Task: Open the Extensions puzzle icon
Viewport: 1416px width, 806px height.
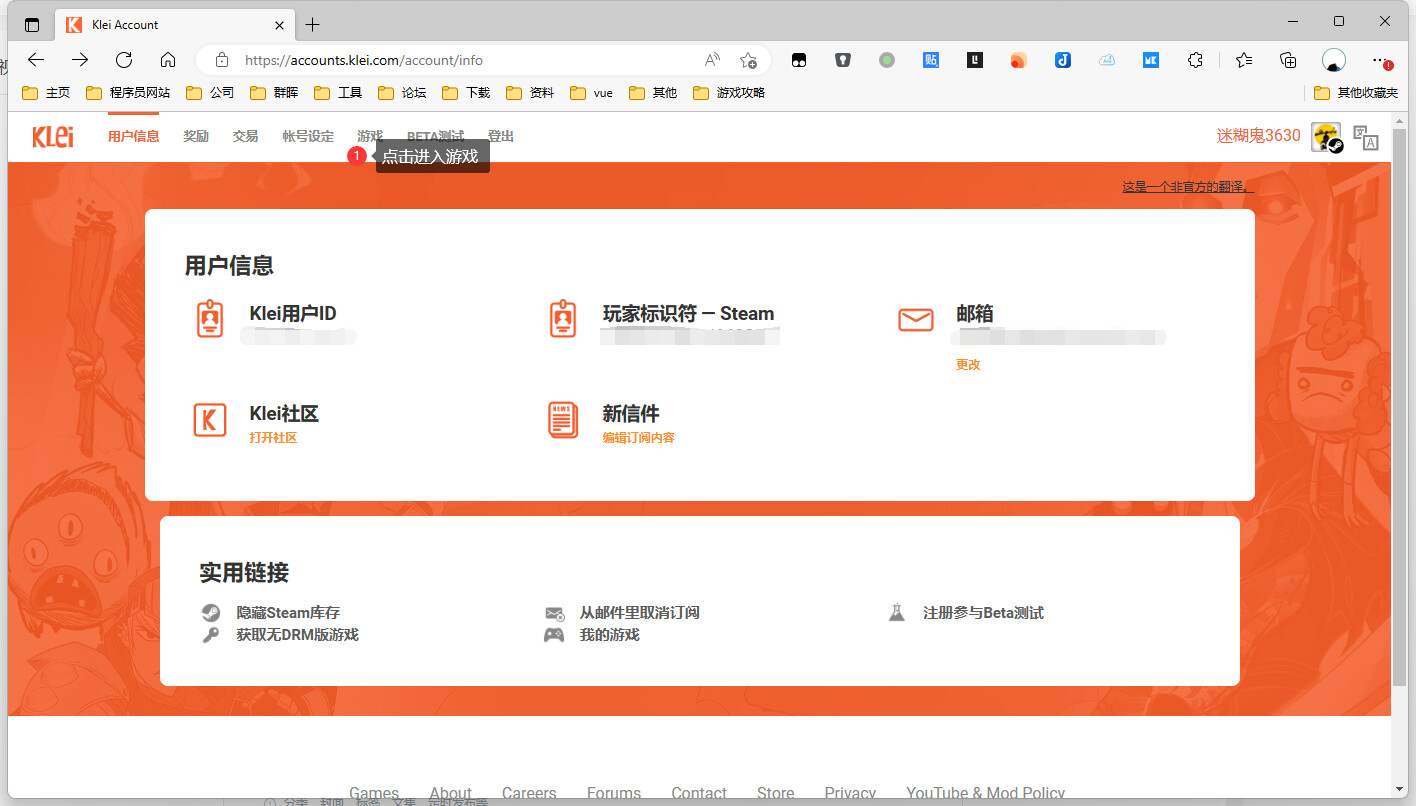Action: [1195, 60]
